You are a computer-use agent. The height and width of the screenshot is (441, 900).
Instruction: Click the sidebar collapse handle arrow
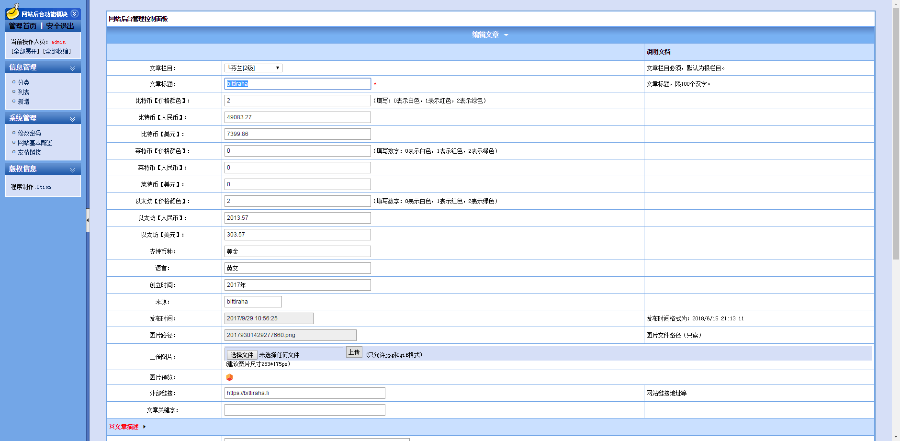(87, 217)
